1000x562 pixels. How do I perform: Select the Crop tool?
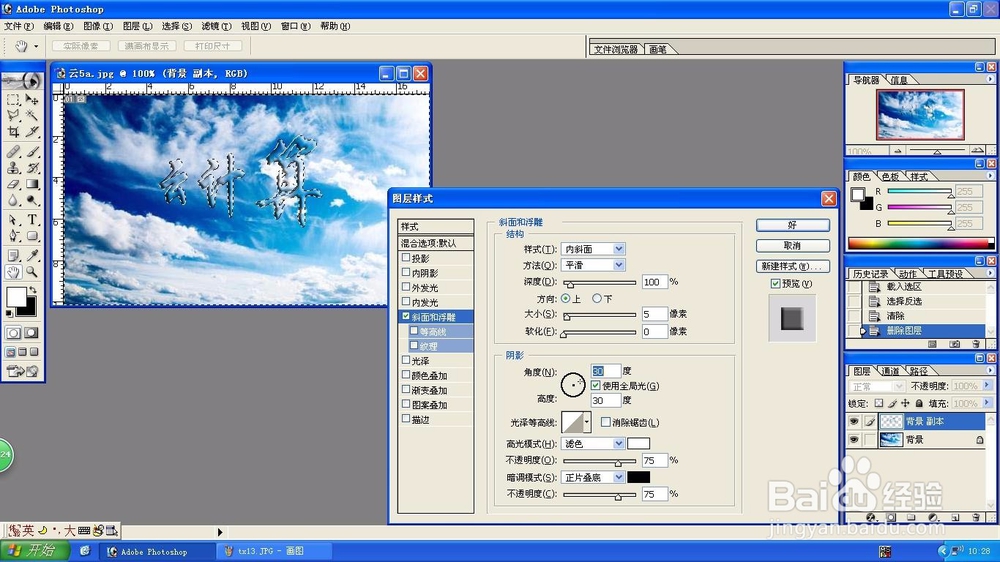coord(13,131)
